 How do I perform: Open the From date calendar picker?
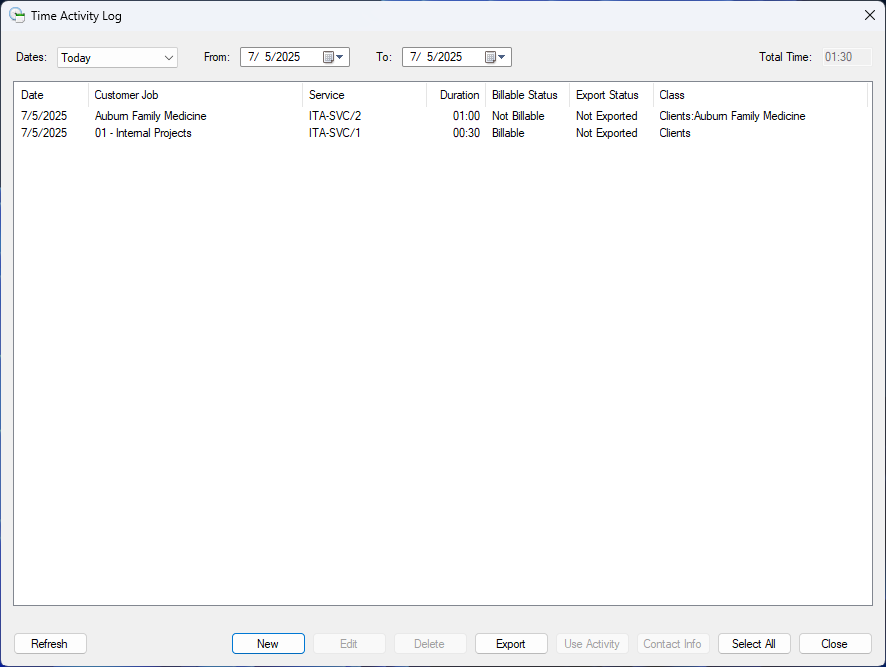333,57
